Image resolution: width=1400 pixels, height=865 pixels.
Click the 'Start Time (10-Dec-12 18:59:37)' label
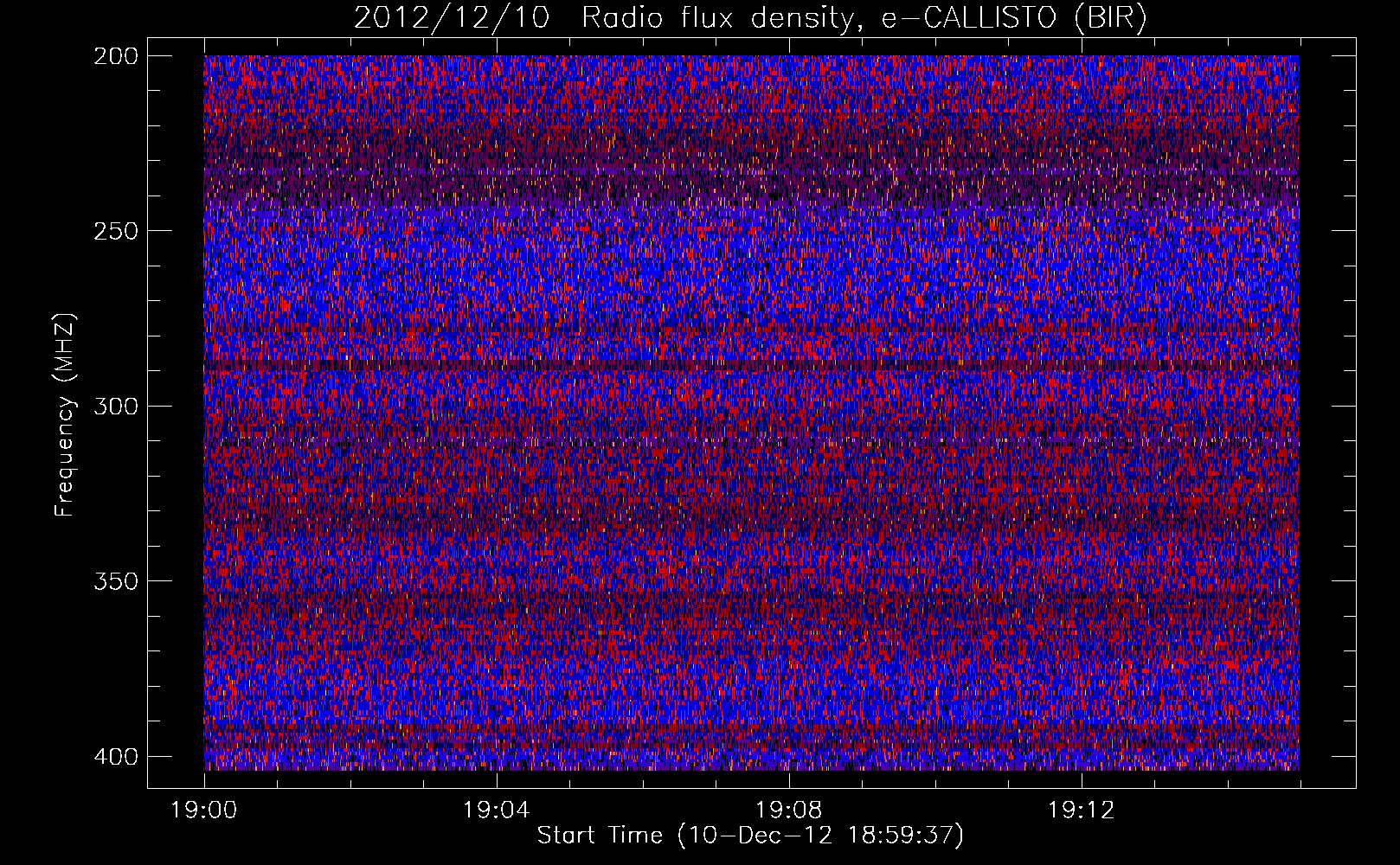pos(750,836)
